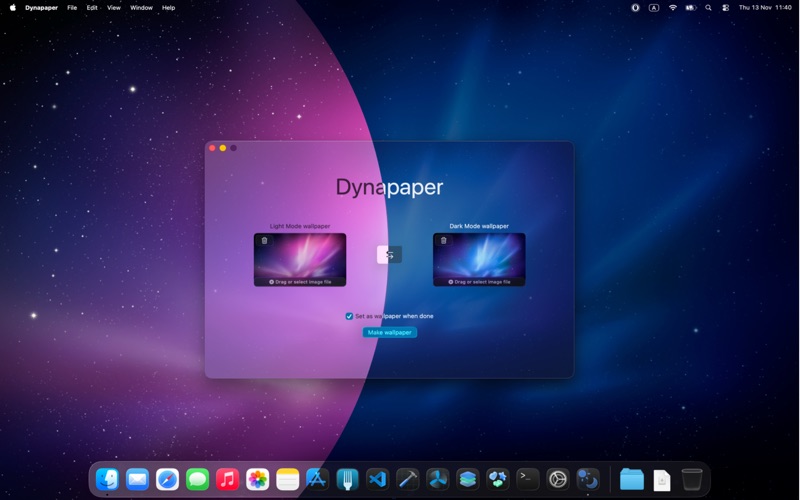Open System Settings gear dock icon
The width and height of the screenshot is (800, 500).
[x=558, y=480]
